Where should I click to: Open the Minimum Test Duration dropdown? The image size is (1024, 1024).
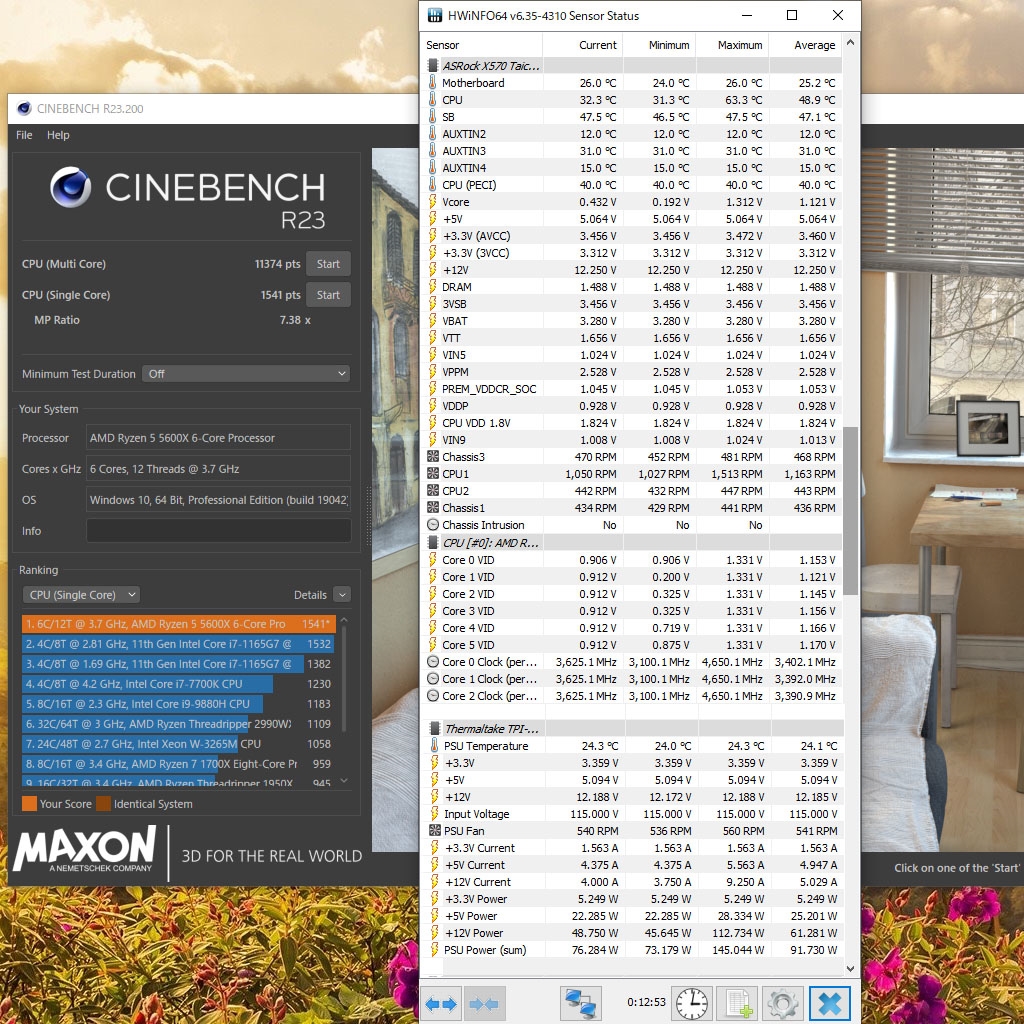pyautogui.click(x=245, y=373)
